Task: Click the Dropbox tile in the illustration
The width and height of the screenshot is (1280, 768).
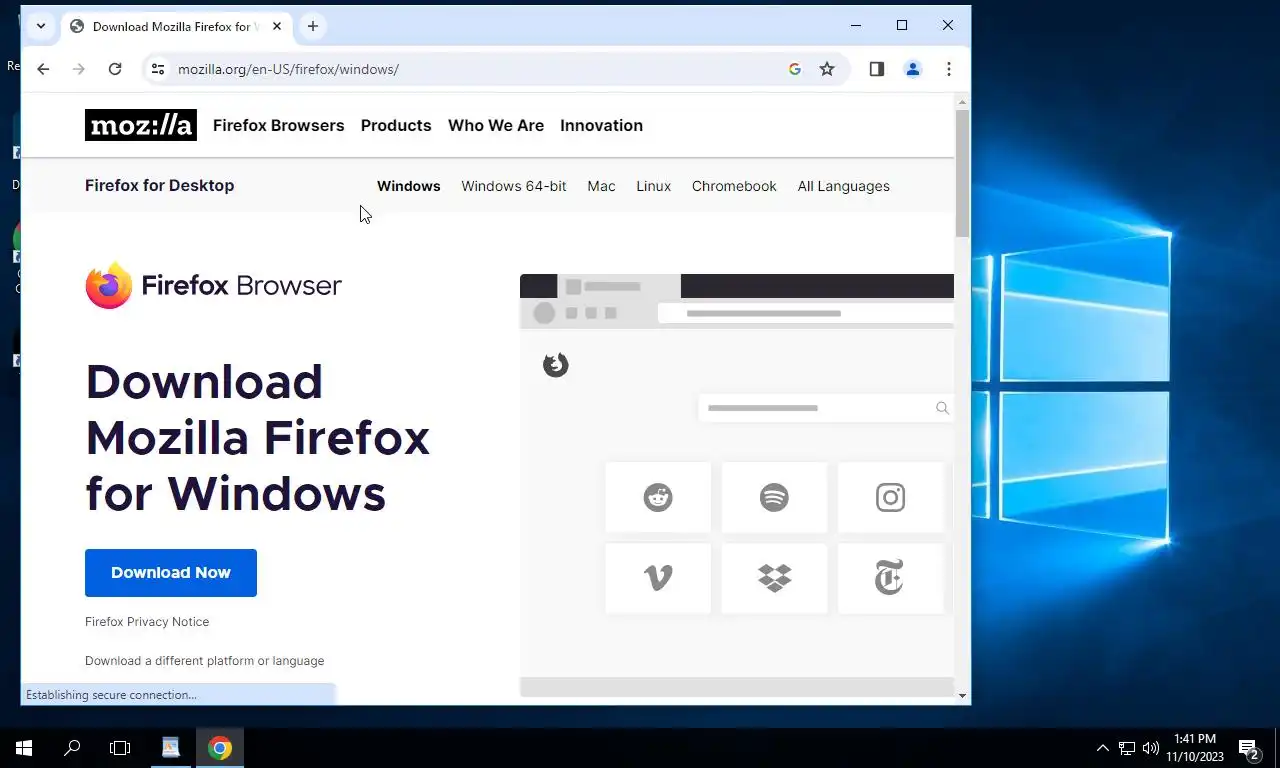Action: pyautogui.click(x=774, y=578)
